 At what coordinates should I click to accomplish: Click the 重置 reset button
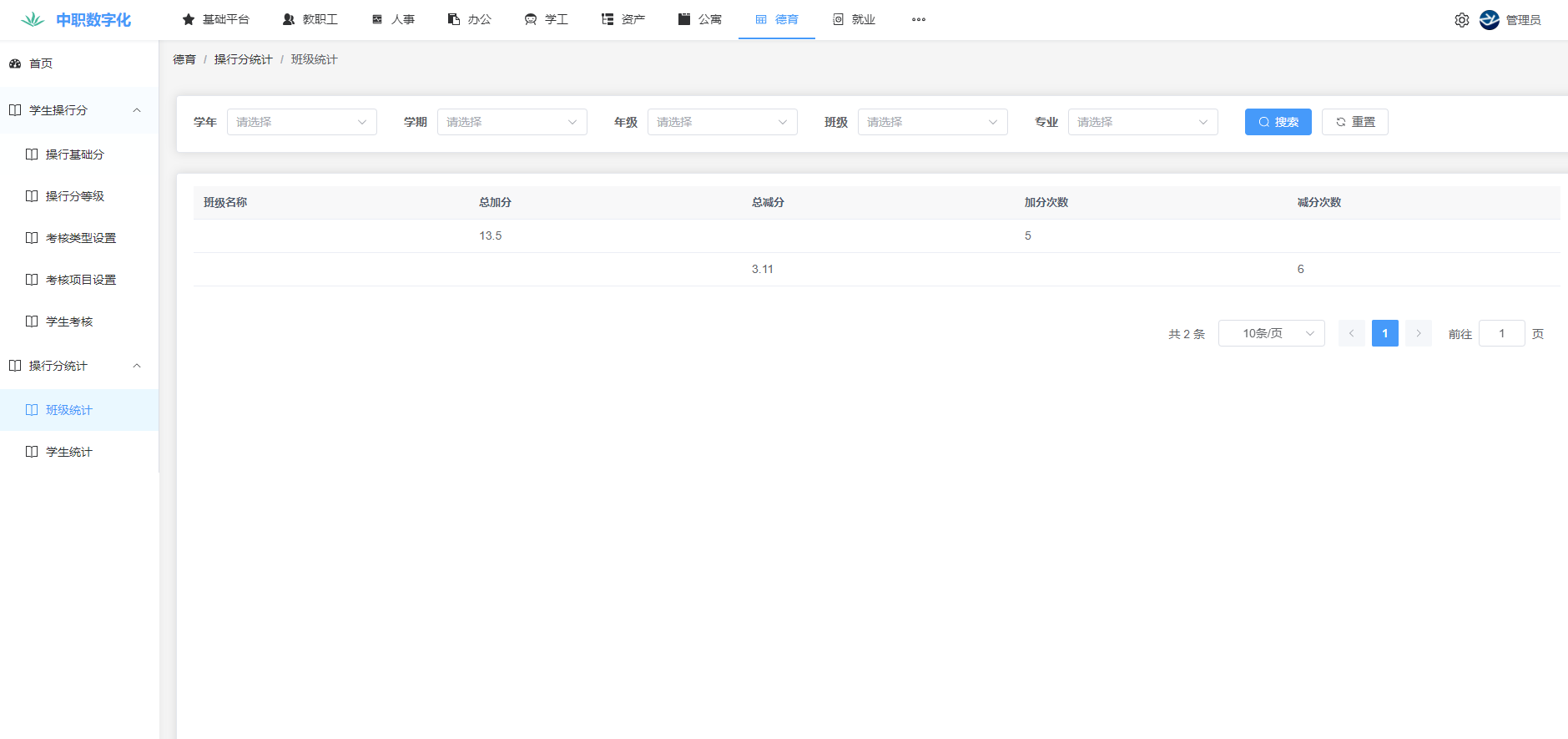point(1354,122)
